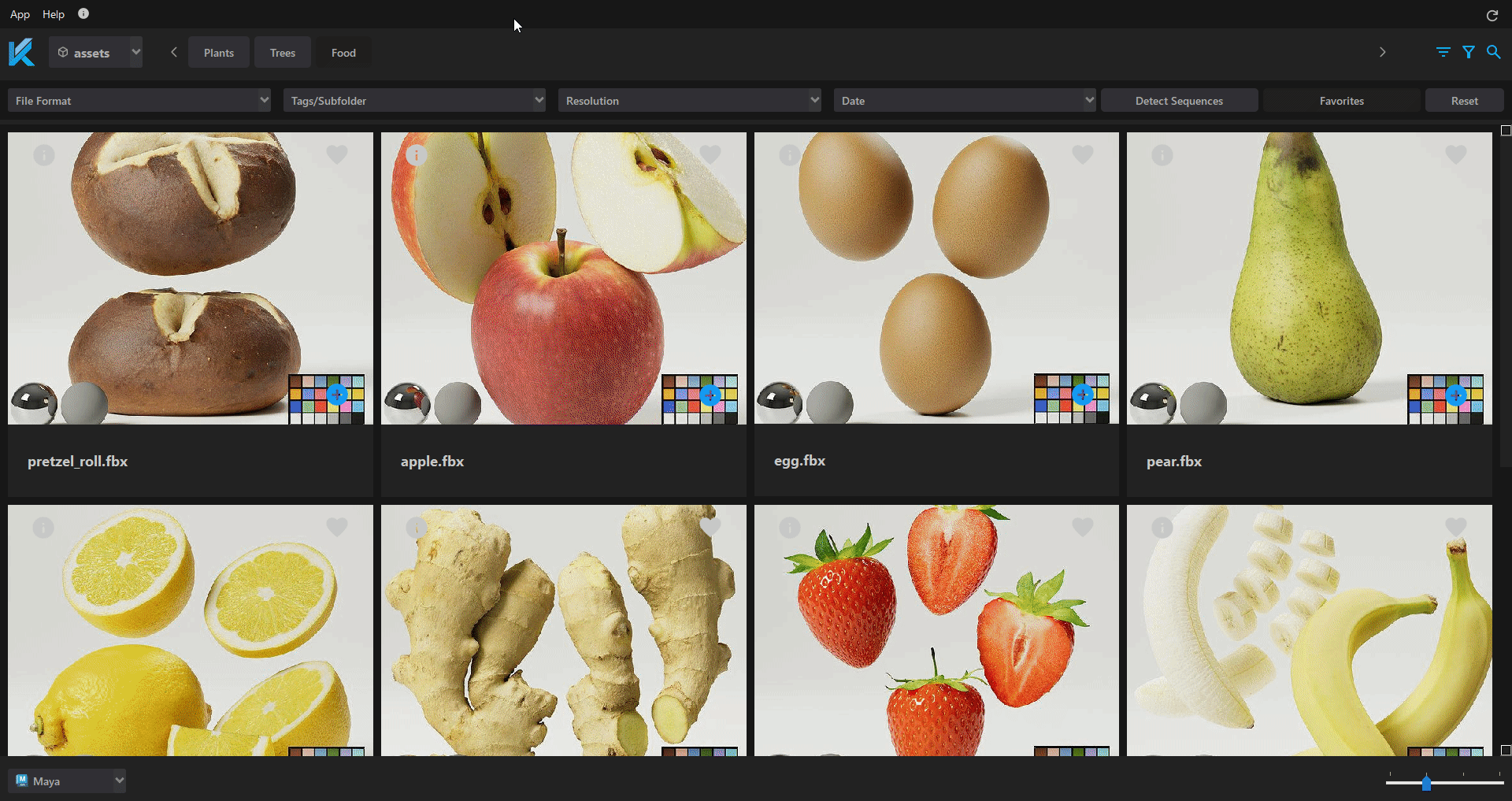Show info for egg.fbx

[790, 155]
